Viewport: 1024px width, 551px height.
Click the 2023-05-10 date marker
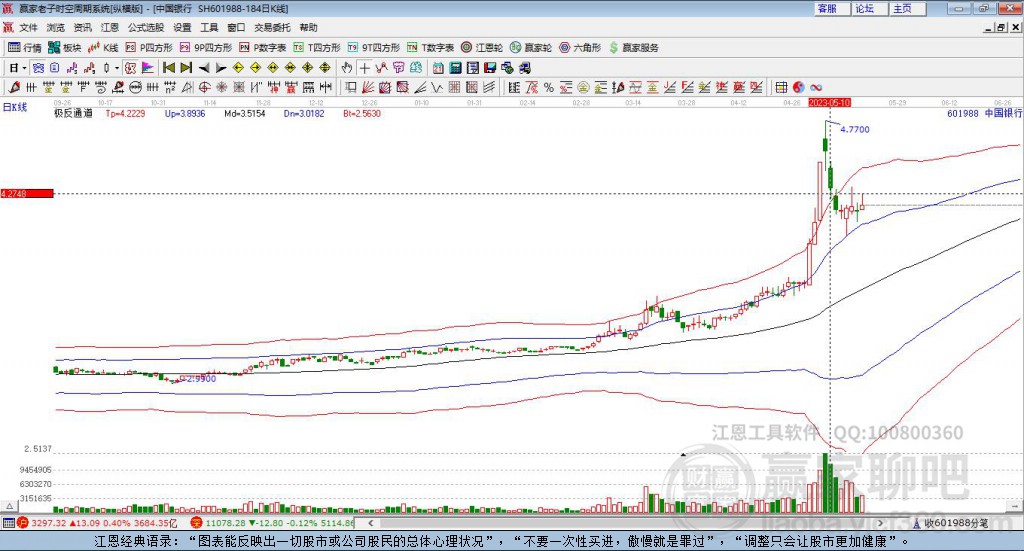pyautogui.click(x=829, y=102)
